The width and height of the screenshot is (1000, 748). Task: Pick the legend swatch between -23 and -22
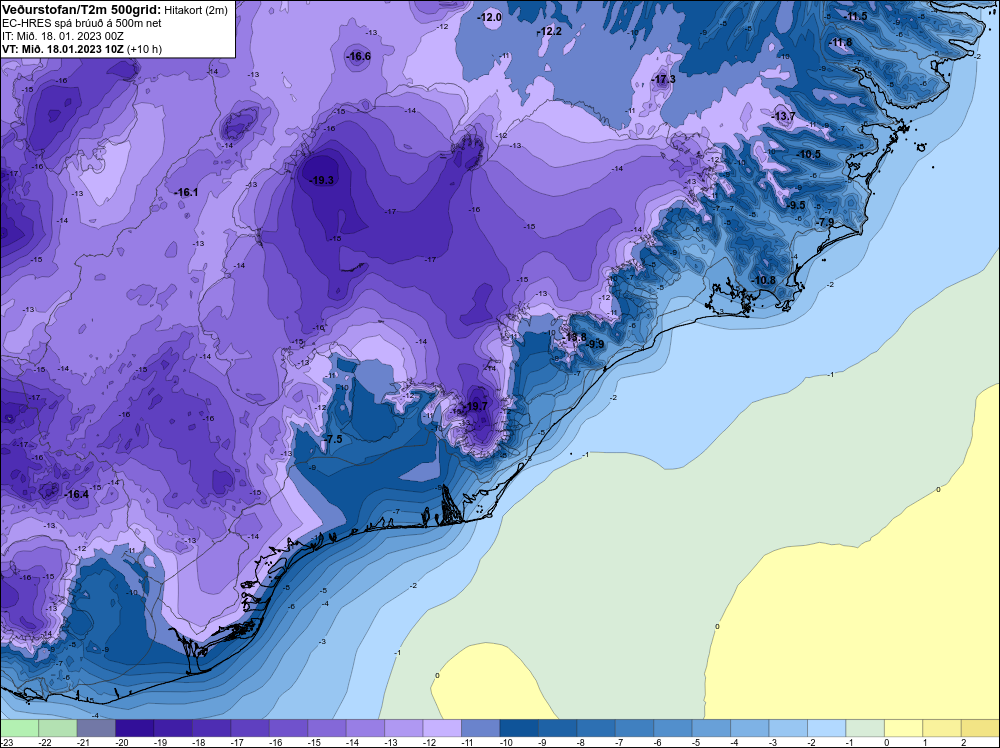click(x=19, y=728)
